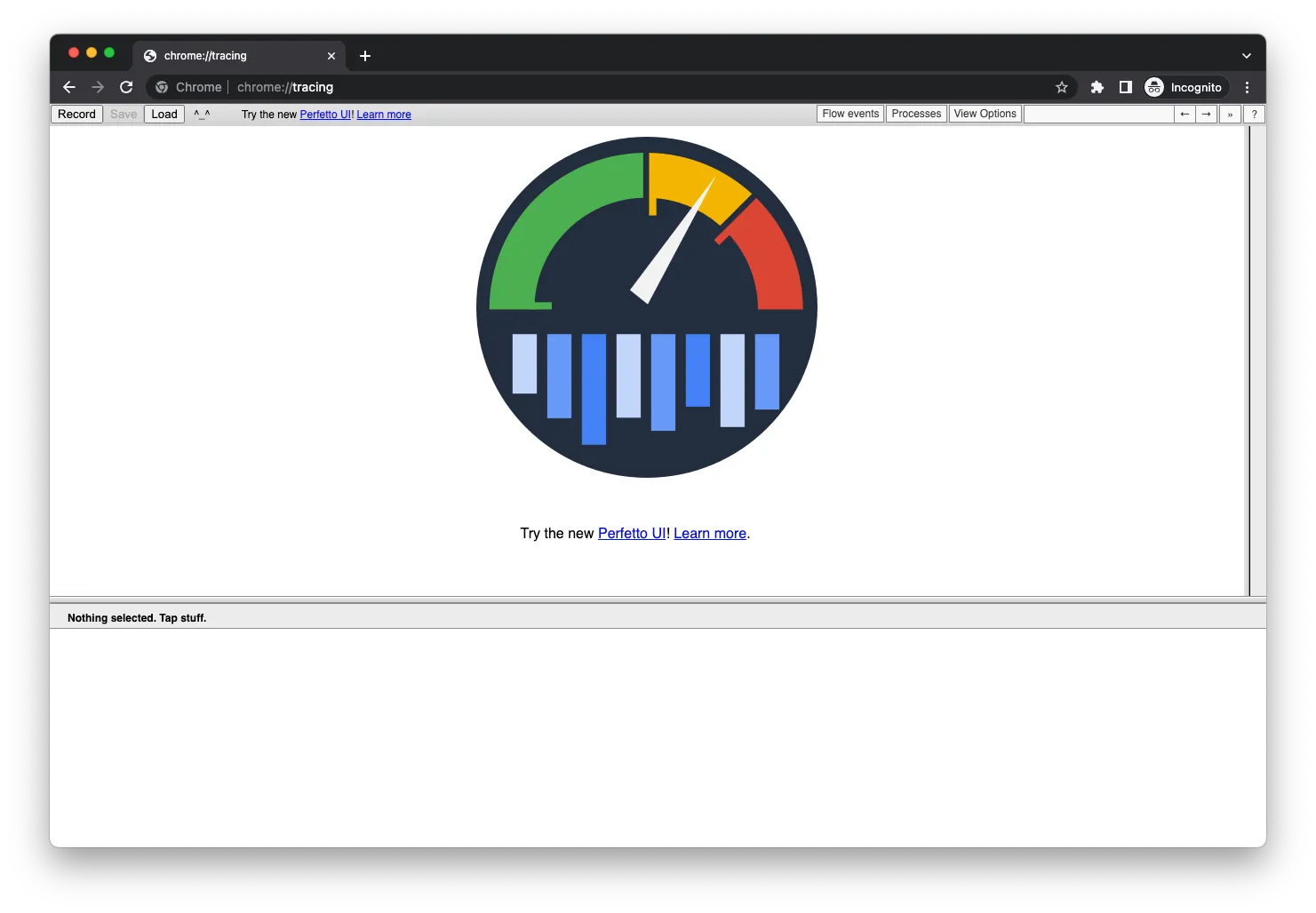Expand the tab search chevron
Viewport: 1316px width, 913px height.
tap(1246, 54)
